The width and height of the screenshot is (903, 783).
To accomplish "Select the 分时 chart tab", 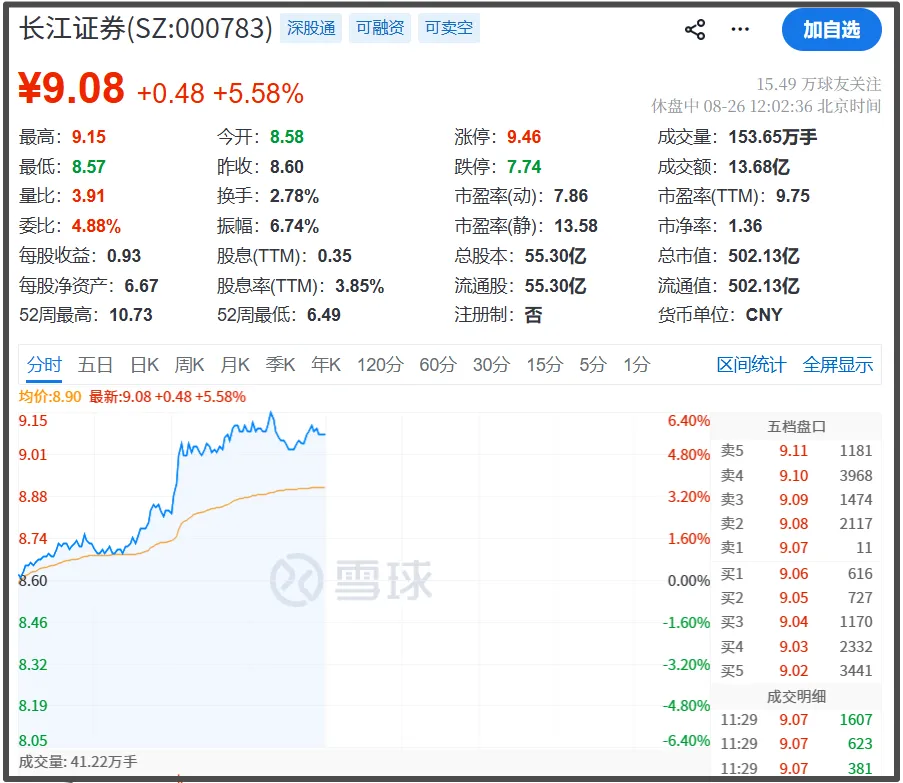I will point(44,365).
